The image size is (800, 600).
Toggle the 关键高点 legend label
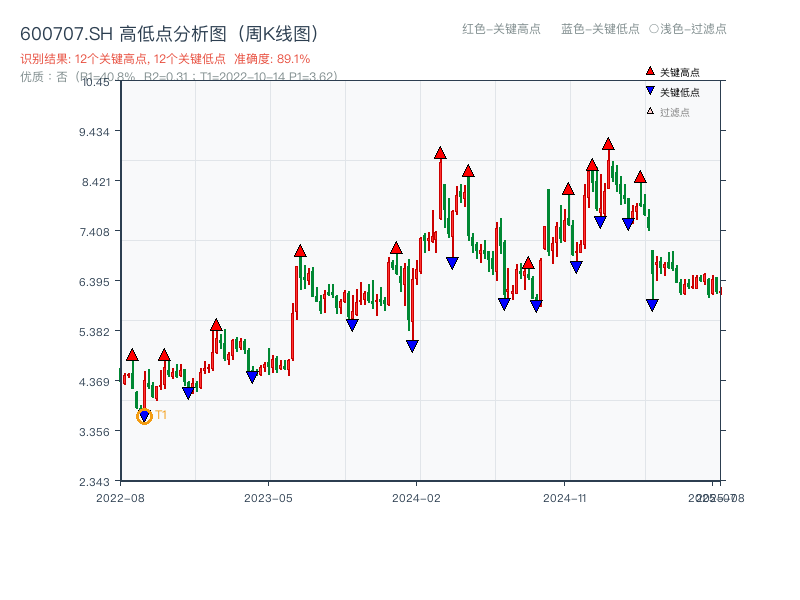coord(680,73)
